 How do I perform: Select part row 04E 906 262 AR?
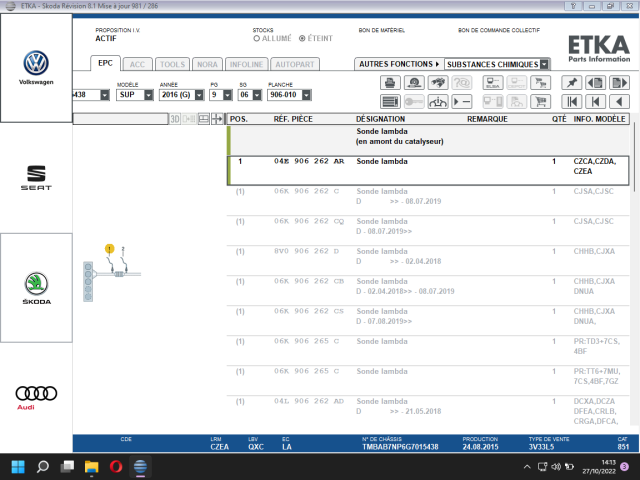(x=428, y=170)
